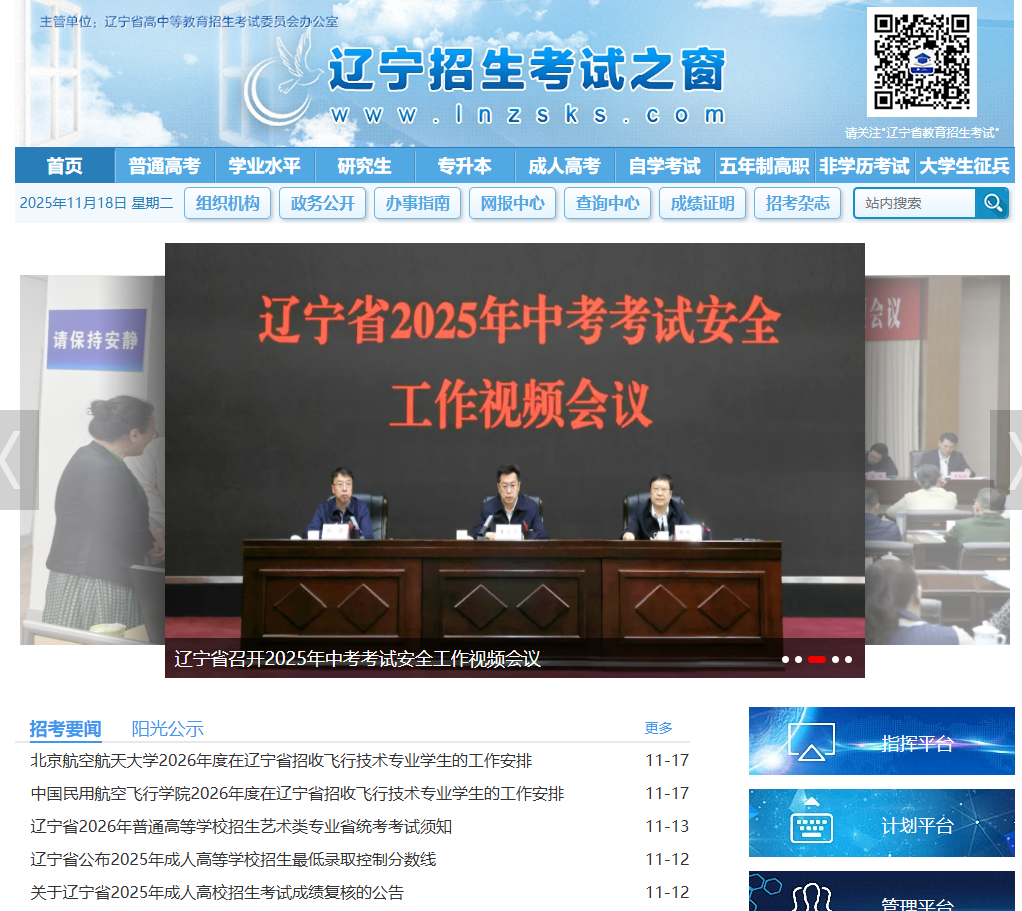Click 更多 link for more news
This screenshot has width=1022, height=911.
[658, 728]
